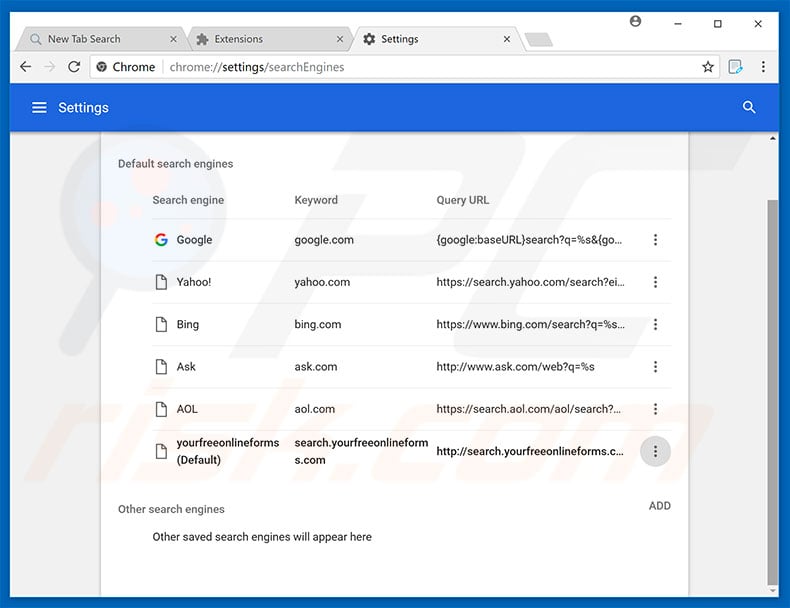
Task: Search settings with the magnifier icon
Action: [749, 107]
